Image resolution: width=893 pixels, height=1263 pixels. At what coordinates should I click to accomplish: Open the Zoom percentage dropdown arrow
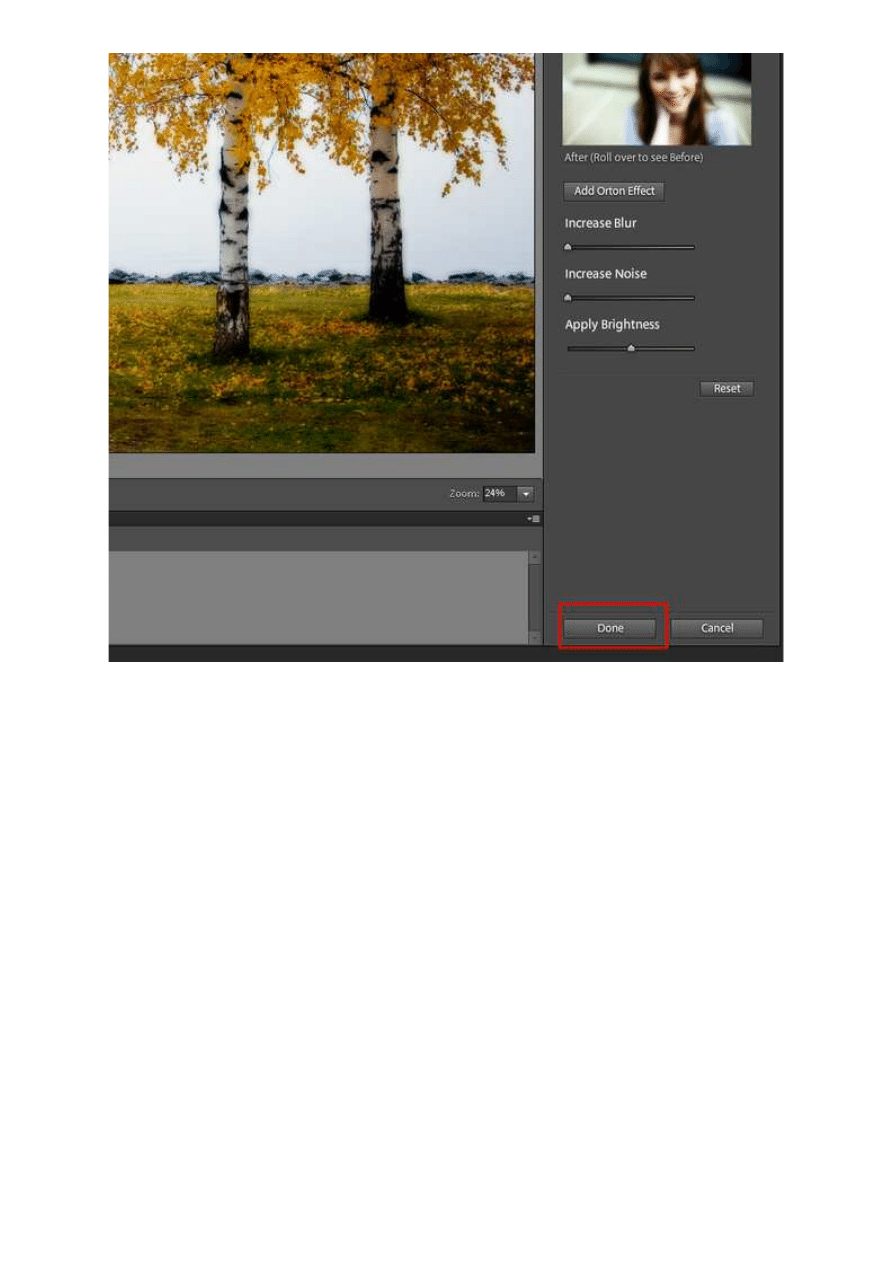point(525,493)
